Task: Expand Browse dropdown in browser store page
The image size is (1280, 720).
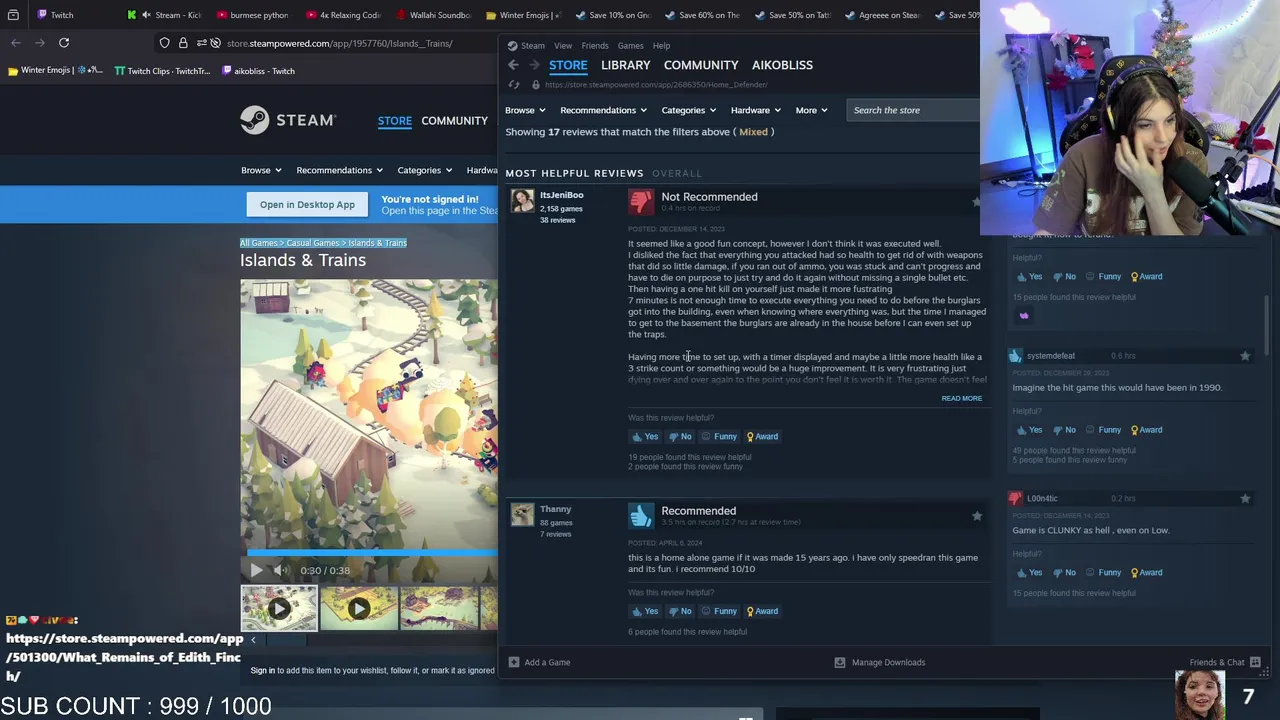Action: (261, 170)
